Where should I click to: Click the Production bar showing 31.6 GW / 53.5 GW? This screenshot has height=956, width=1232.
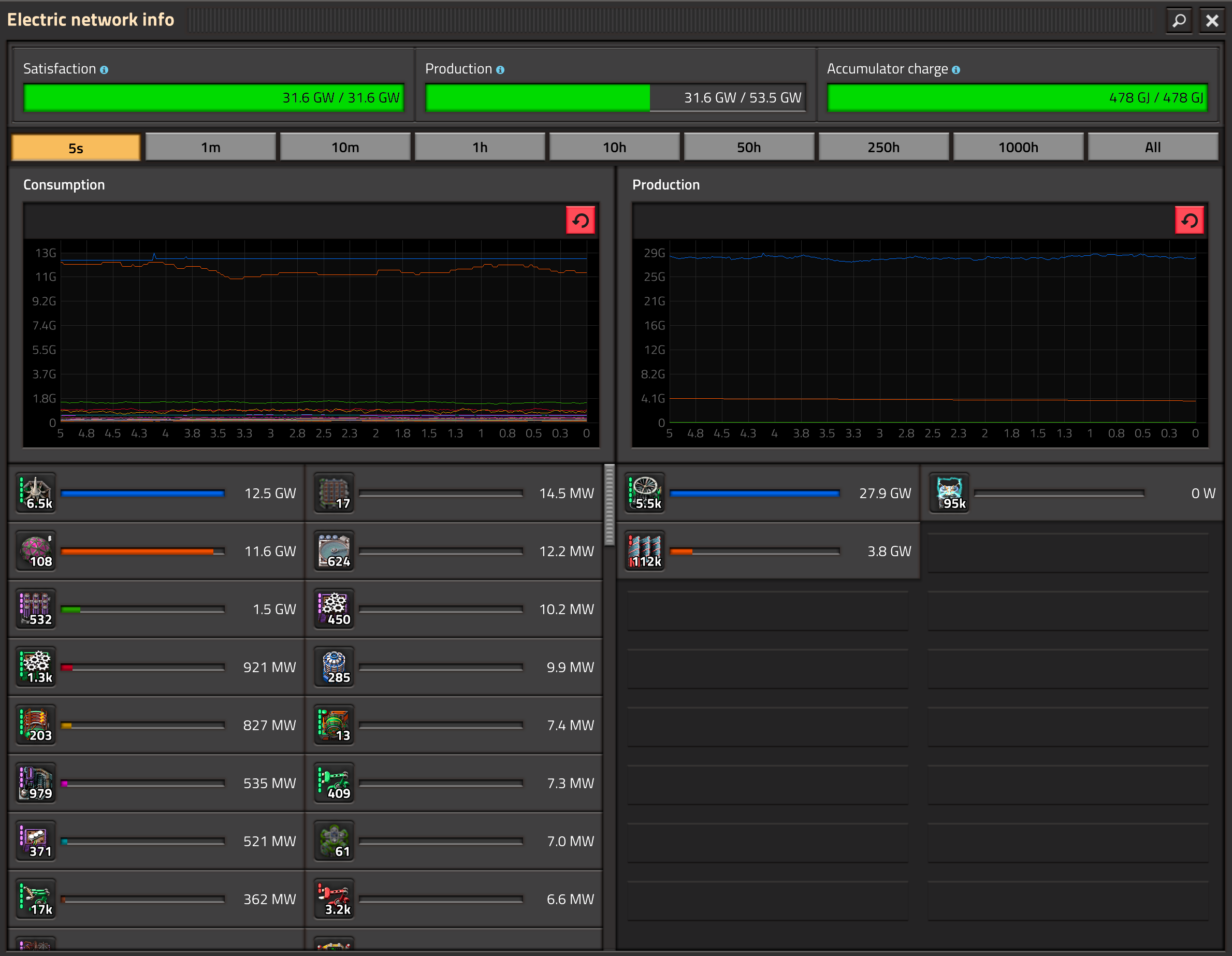tap(615, 97)
